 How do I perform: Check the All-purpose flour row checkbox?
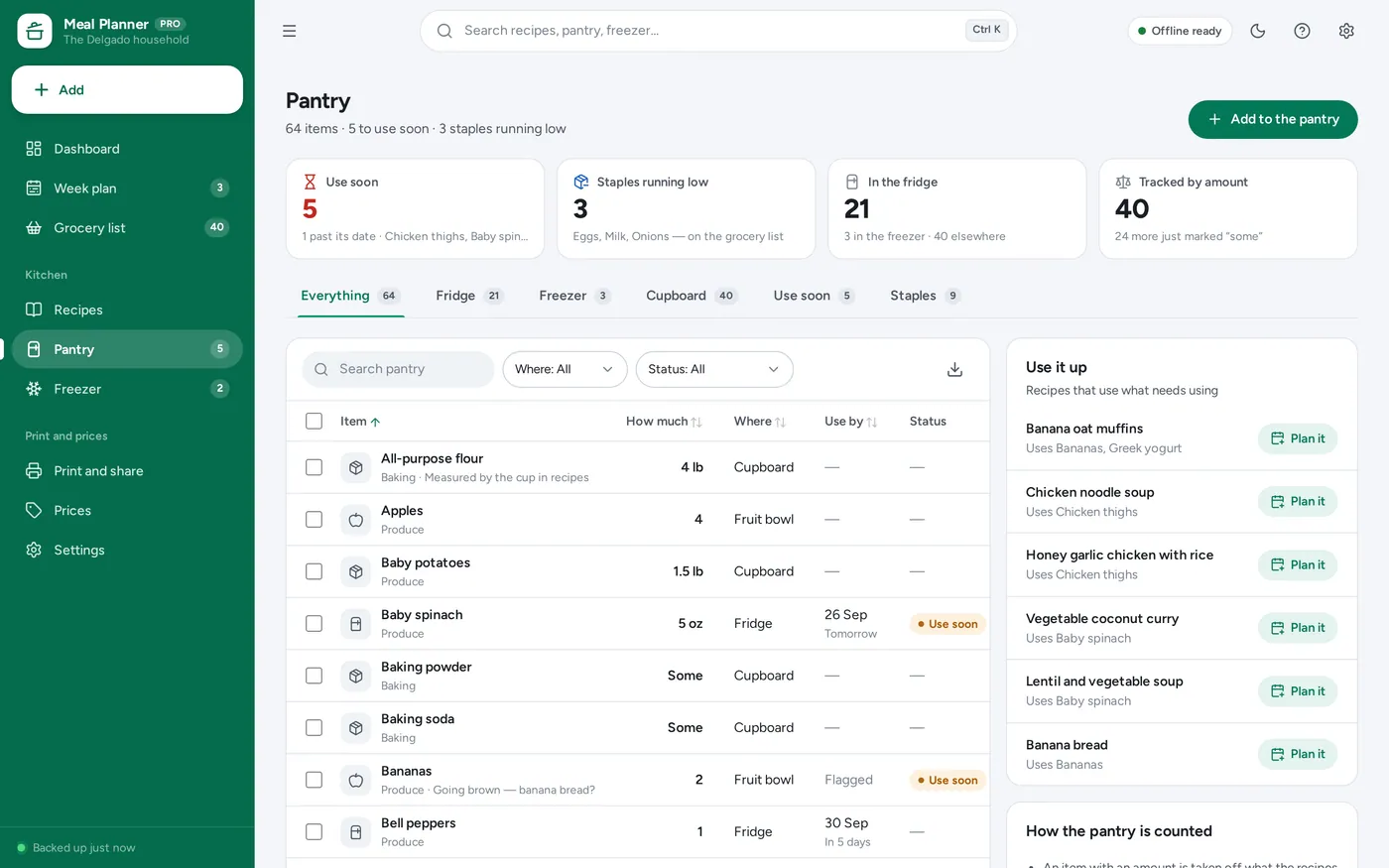[315, 467]
